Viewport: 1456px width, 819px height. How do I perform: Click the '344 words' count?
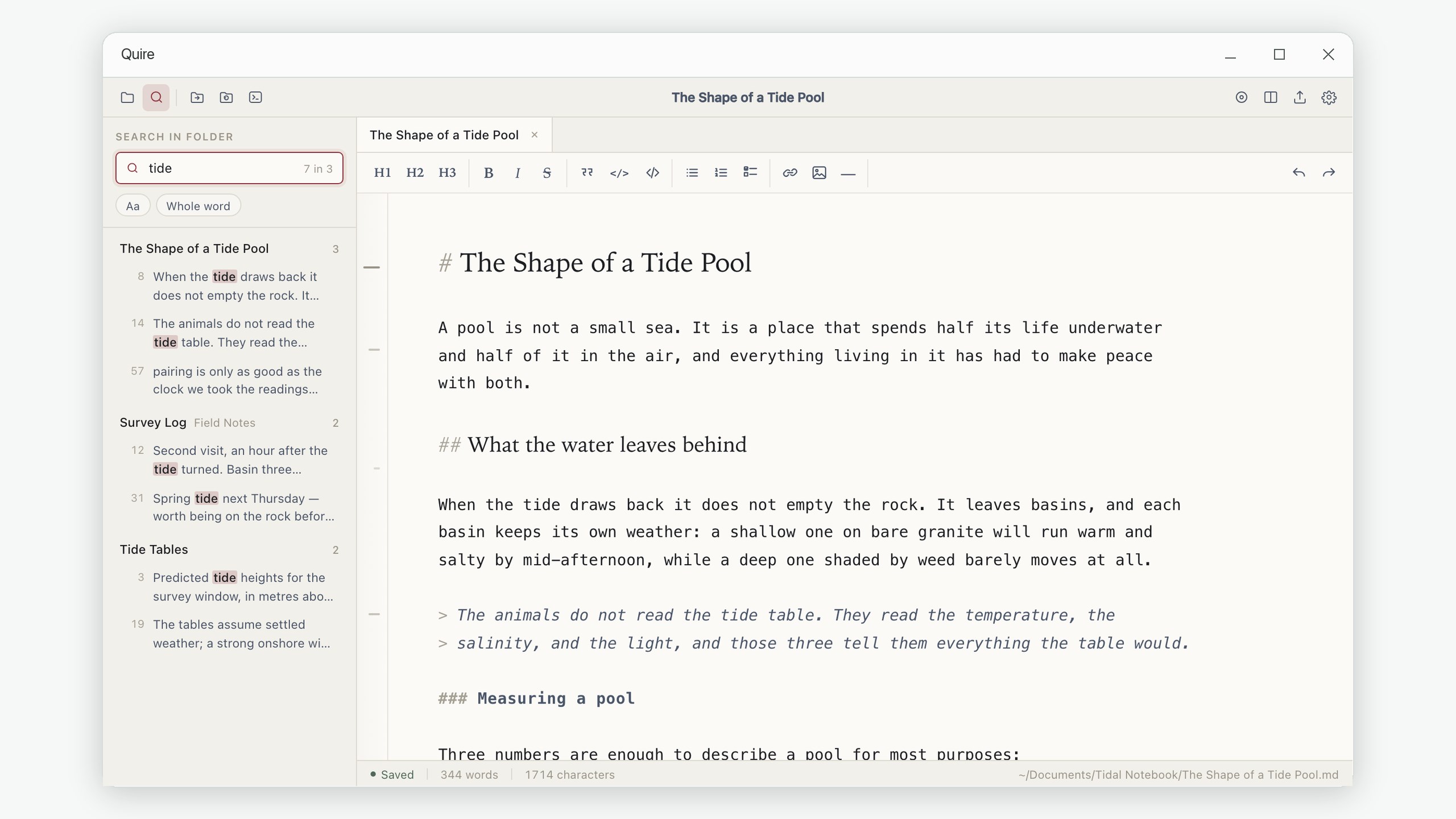469,775
